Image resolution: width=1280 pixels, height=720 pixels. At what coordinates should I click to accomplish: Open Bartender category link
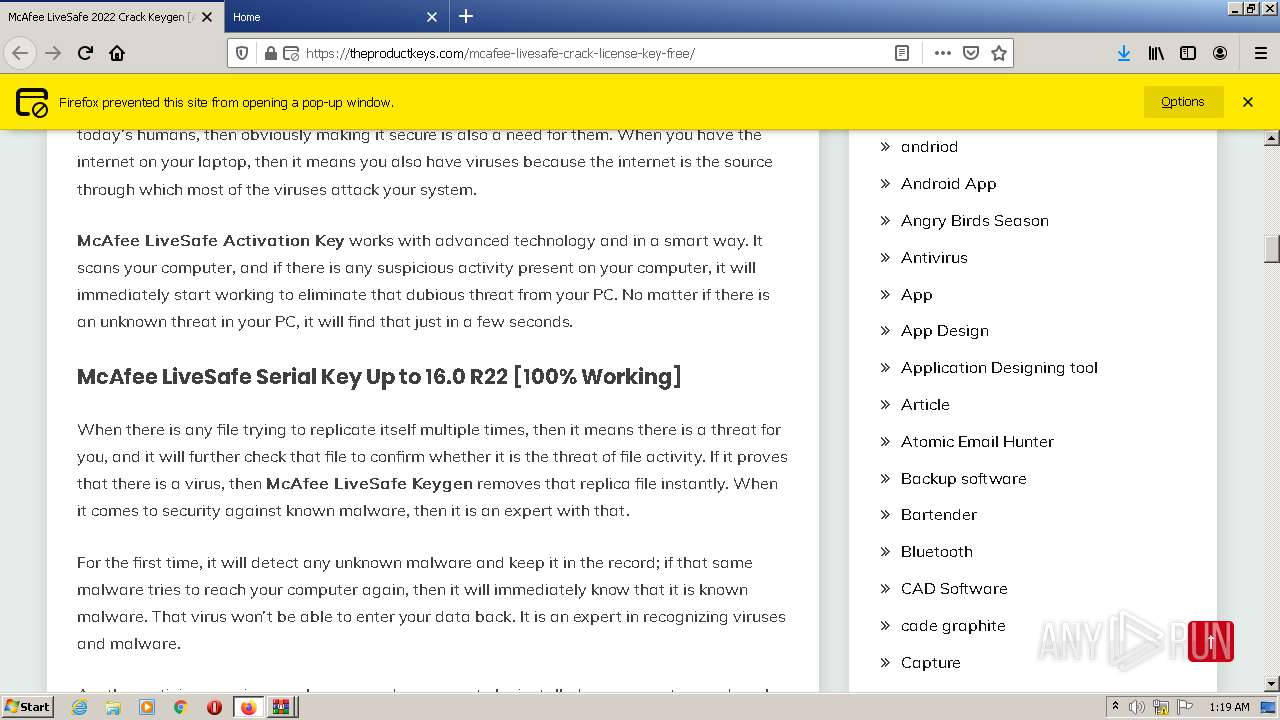coord(938,515)
